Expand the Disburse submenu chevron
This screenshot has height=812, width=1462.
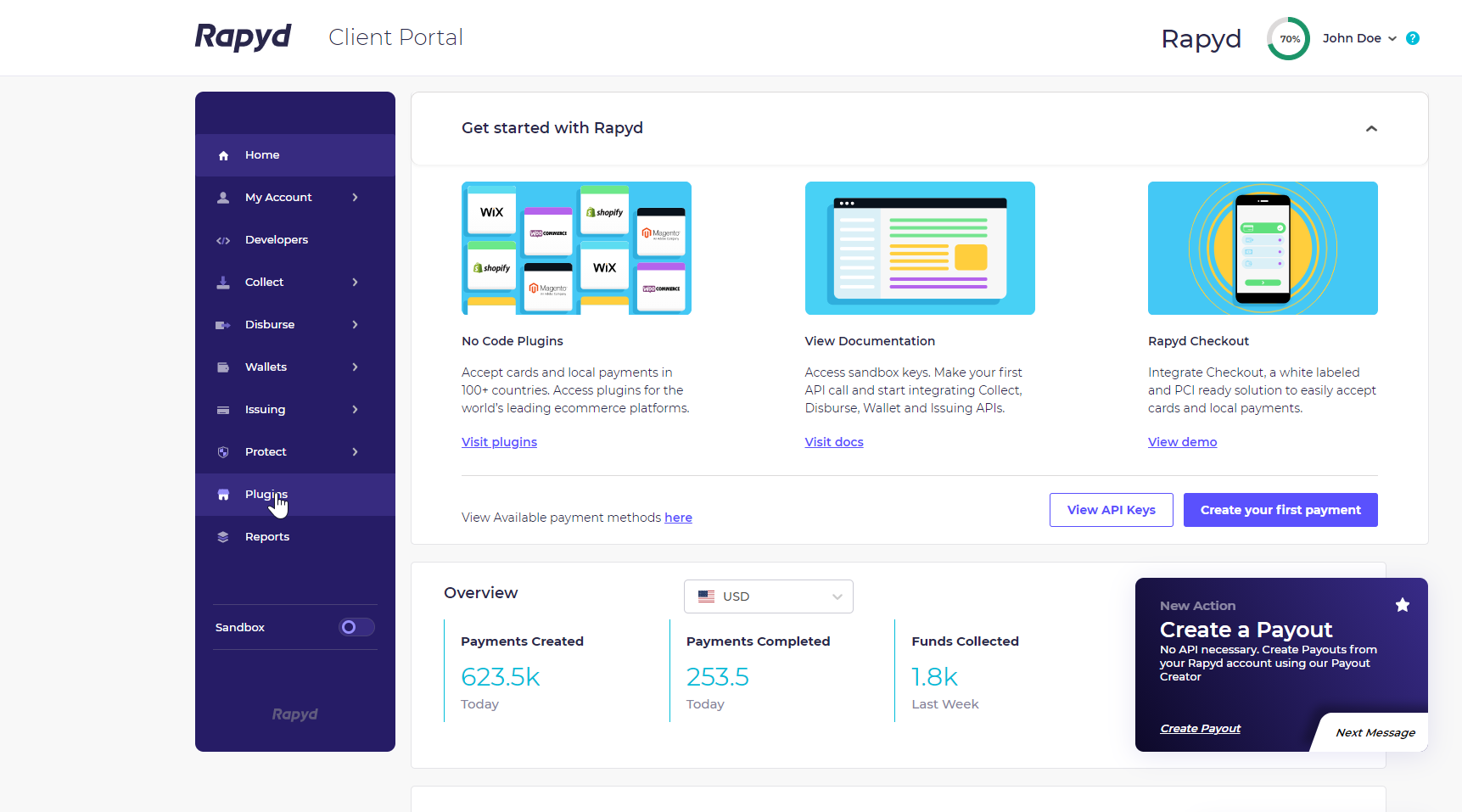pos(356,325)
